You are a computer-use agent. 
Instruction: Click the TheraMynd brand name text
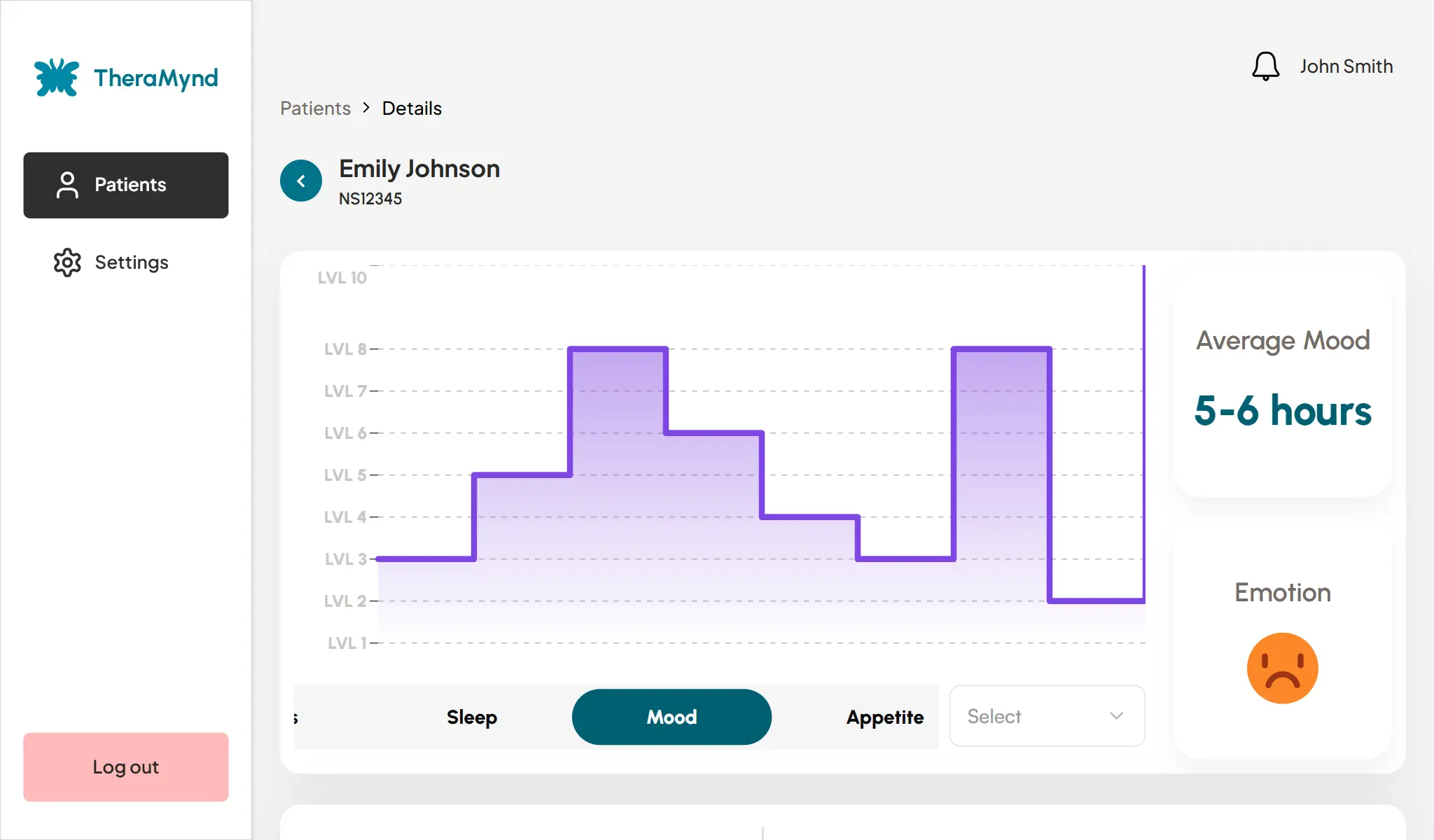pos(156,78)
